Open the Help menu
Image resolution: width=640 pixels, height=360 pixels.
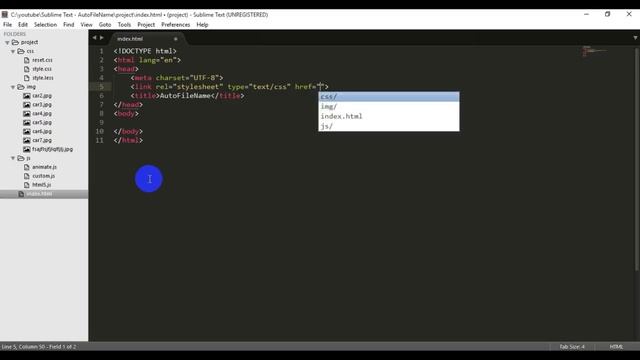[x=202, y=25]
